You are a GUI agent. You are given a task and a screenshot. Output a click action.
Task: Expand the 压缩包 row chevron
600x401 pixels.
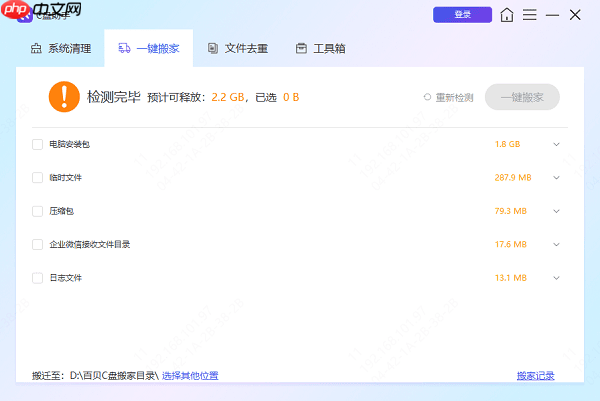point(556,211)
